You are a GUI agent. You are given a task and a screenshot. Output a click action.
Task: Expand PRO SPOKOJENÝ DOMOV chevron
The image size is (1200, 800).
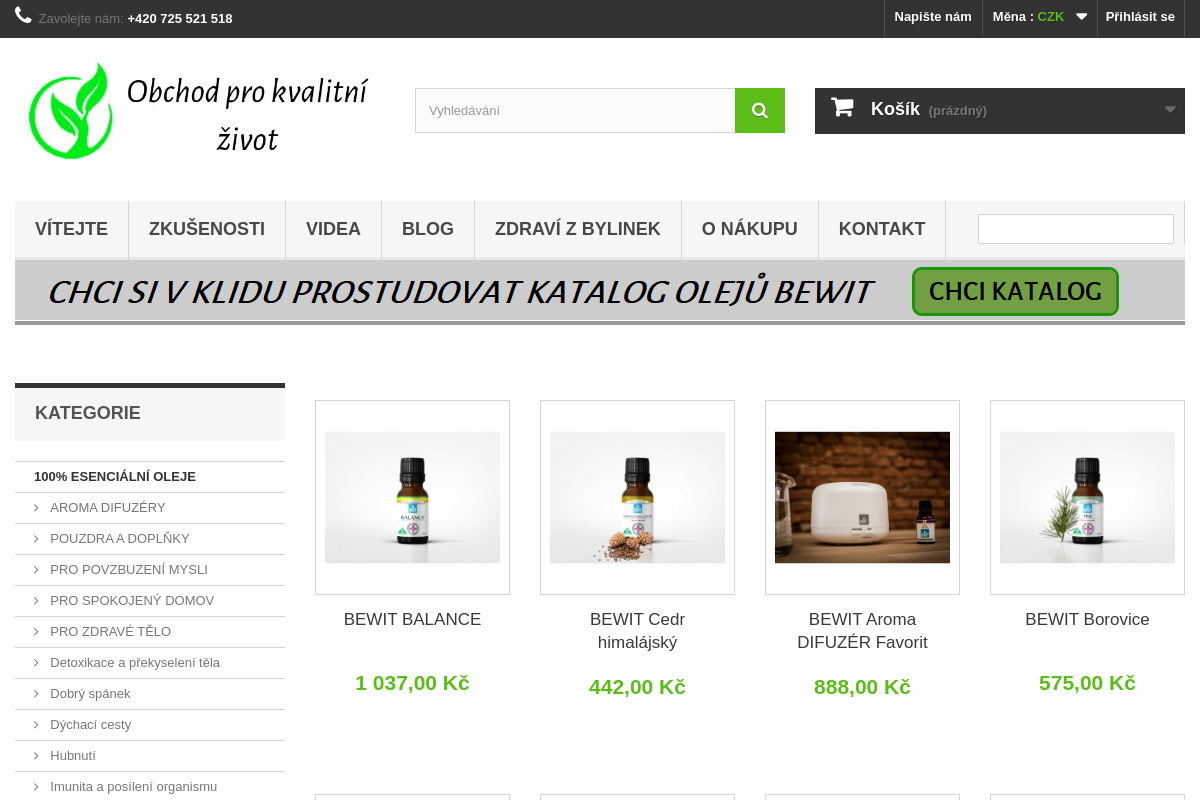pos(36,601)
